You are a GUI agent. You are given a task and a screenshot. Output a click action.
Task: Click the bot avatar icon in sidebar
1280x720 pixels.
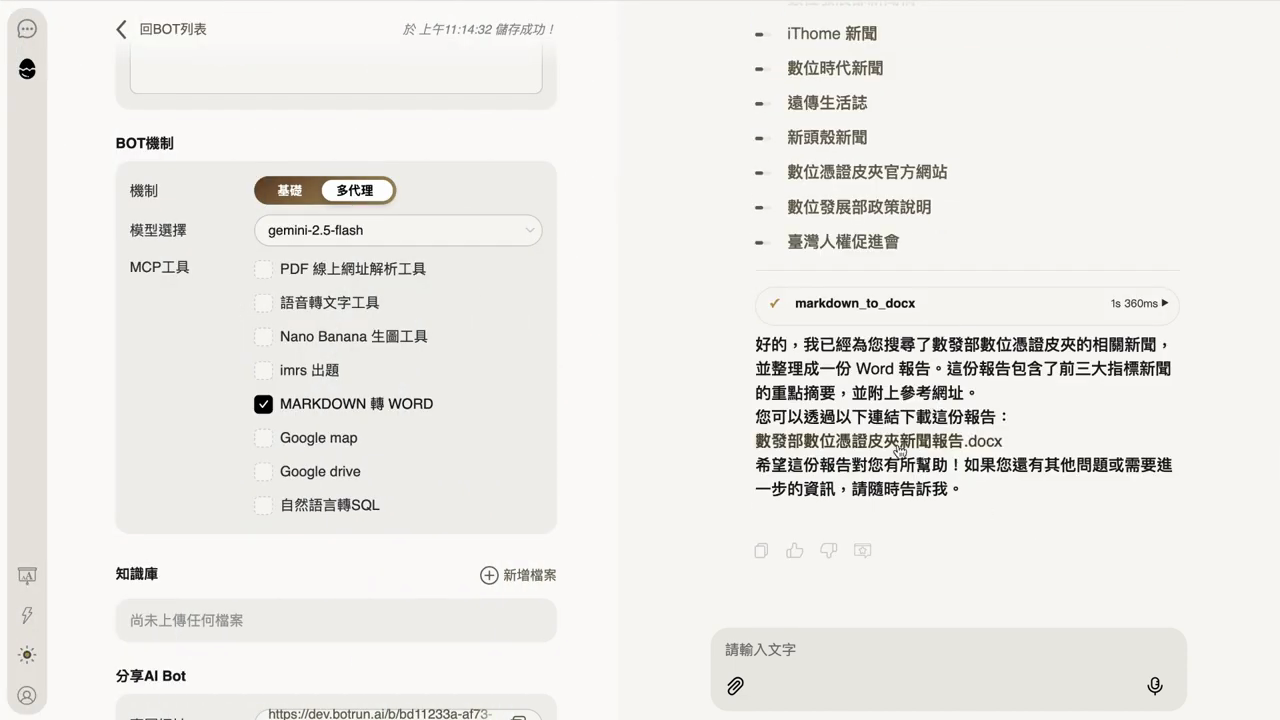pyautogui.click(x=27, y=69)
